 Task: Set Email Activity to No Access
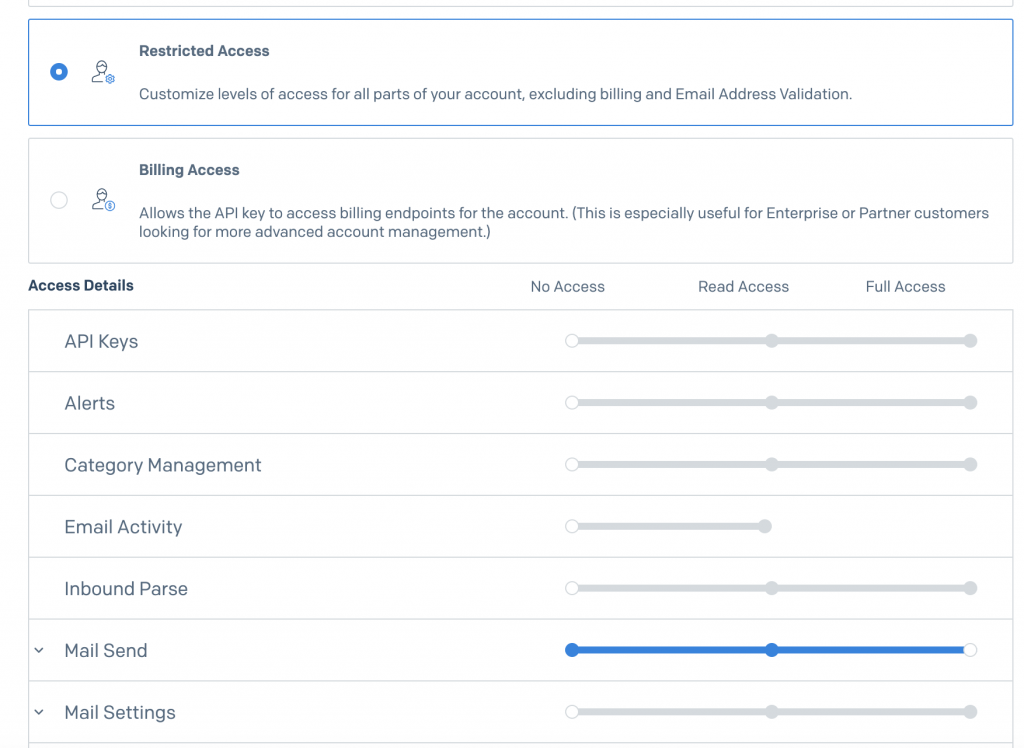(572, 526)
